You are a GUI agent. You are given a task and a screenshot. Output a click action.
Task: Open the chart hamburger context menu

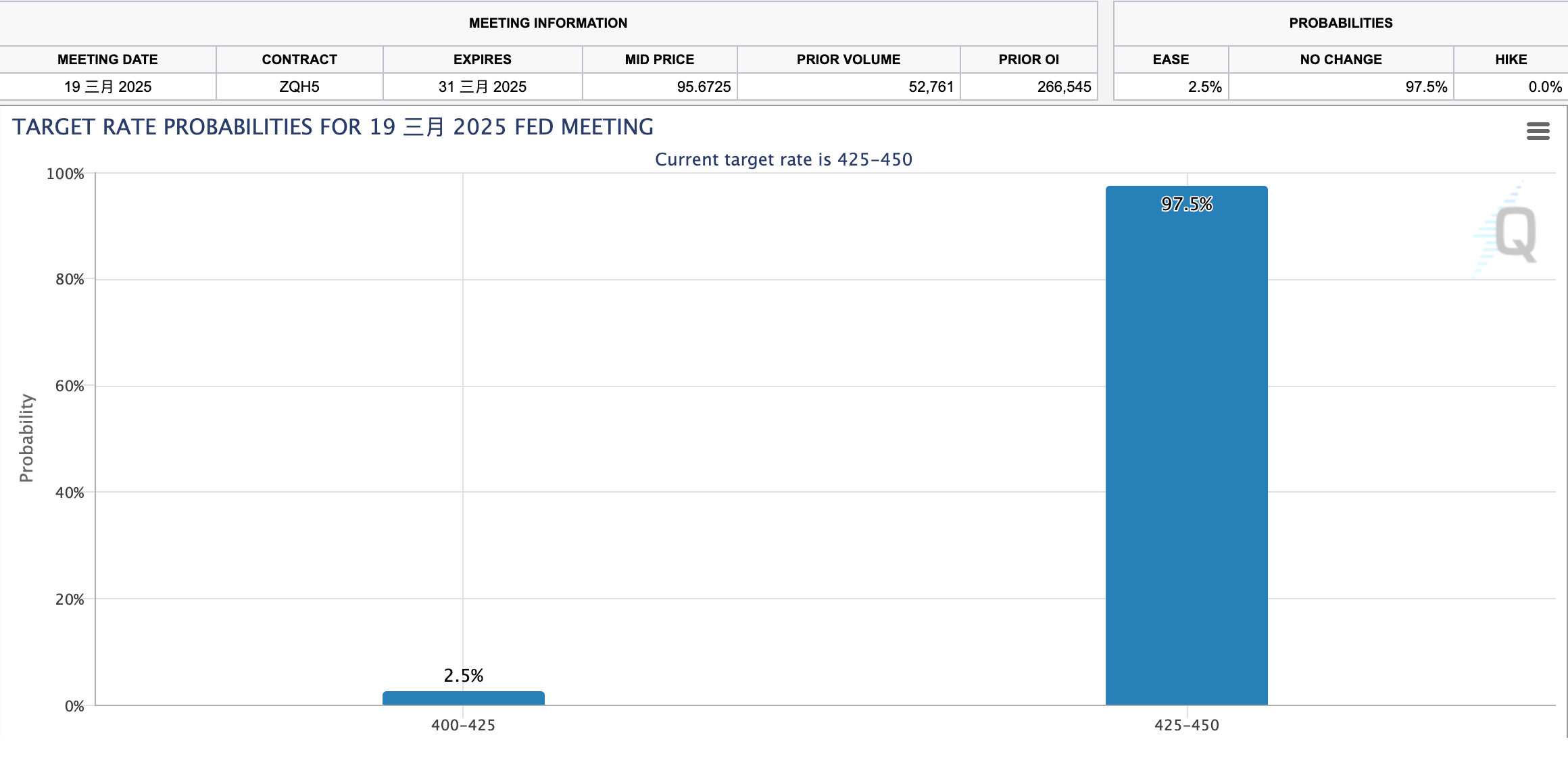(1538, 131)
